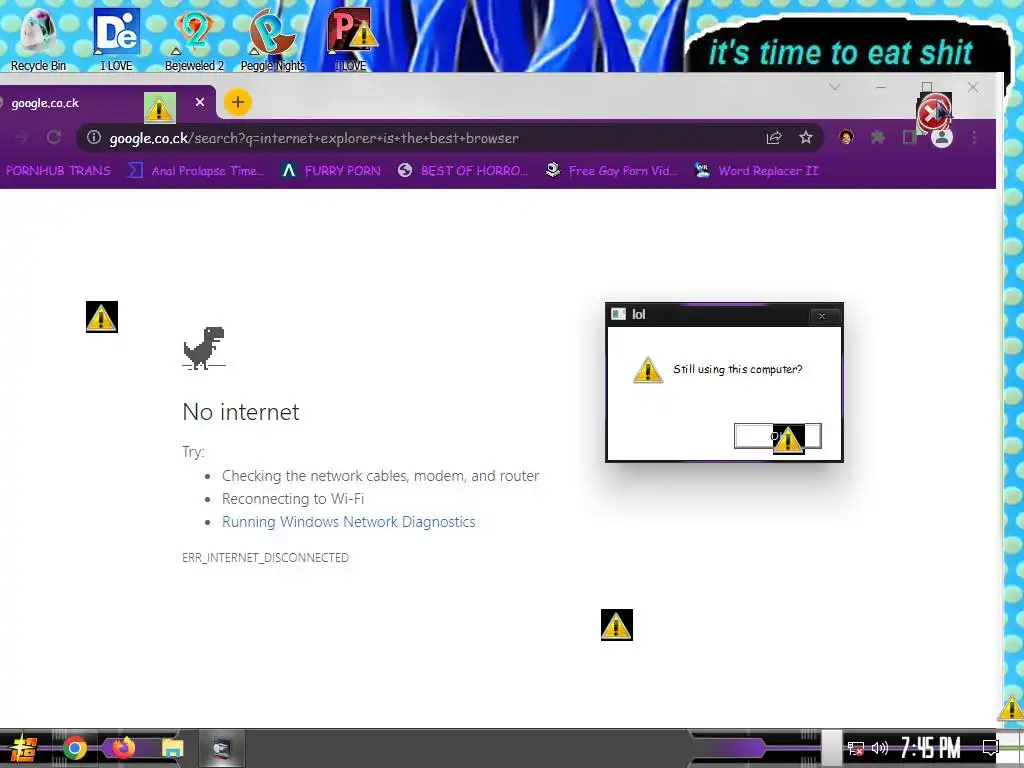
Task: Open the Start menu button
Action: [24, 748]
